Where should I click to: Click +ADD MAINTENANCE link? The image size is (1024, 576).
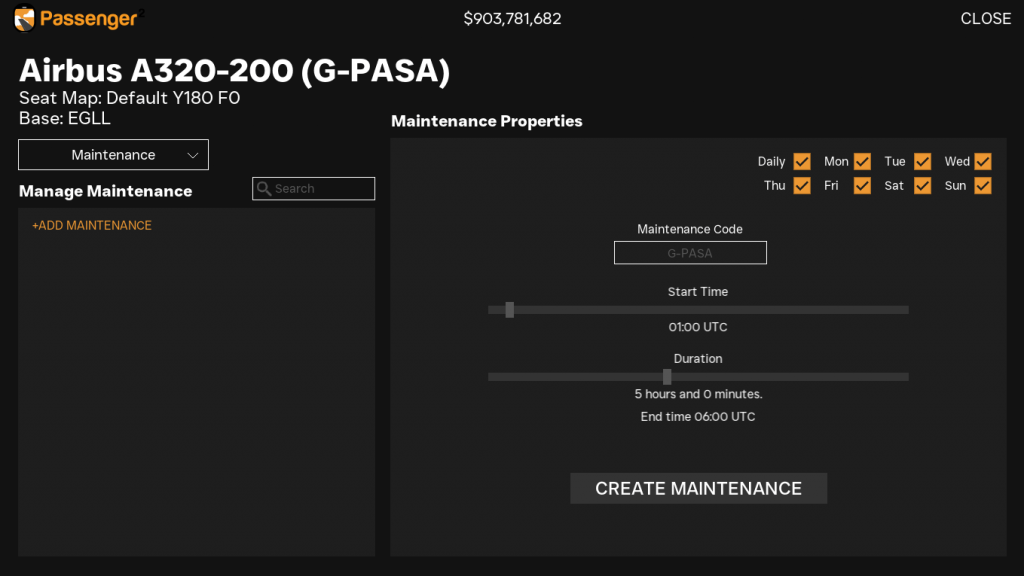92,226
